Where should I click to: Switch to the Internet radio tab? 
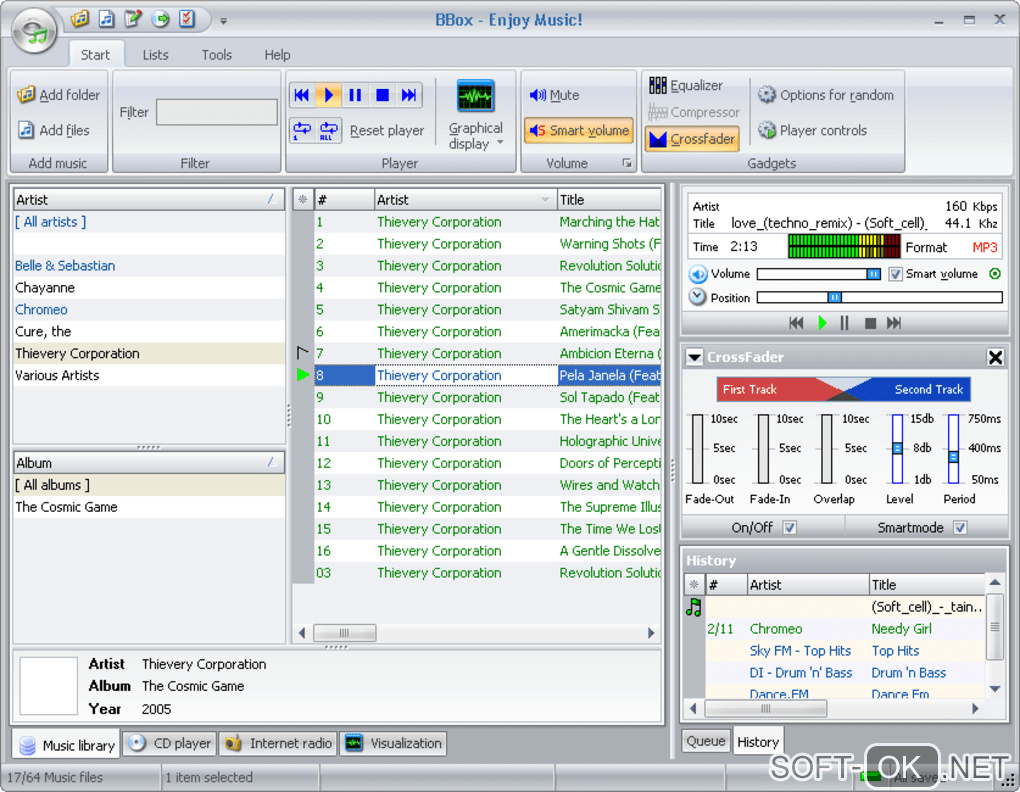pos(278,743)
